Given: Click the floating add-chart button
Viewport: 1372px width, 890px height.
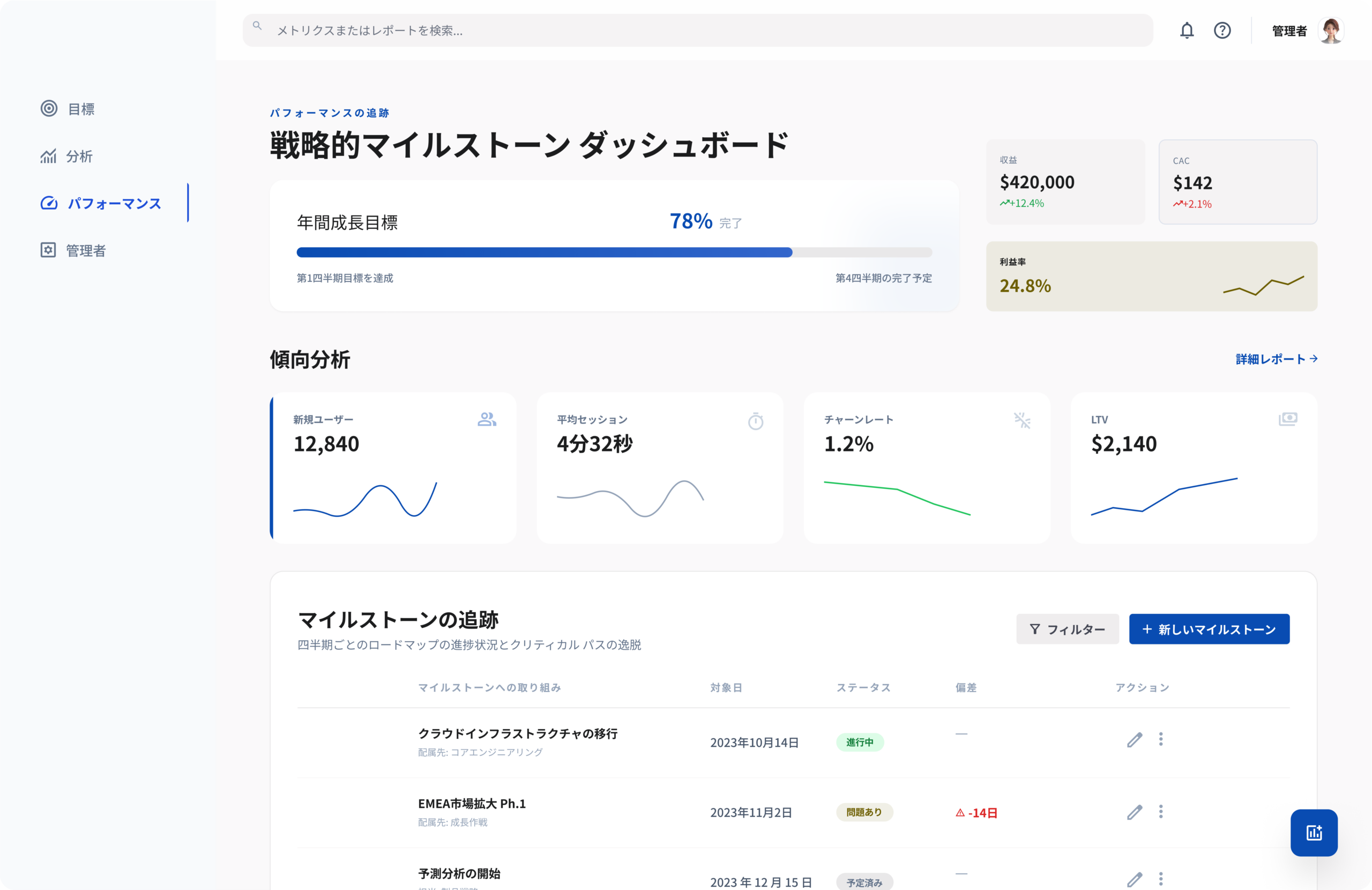Looking at the screenshot, I should point(1314,832).
